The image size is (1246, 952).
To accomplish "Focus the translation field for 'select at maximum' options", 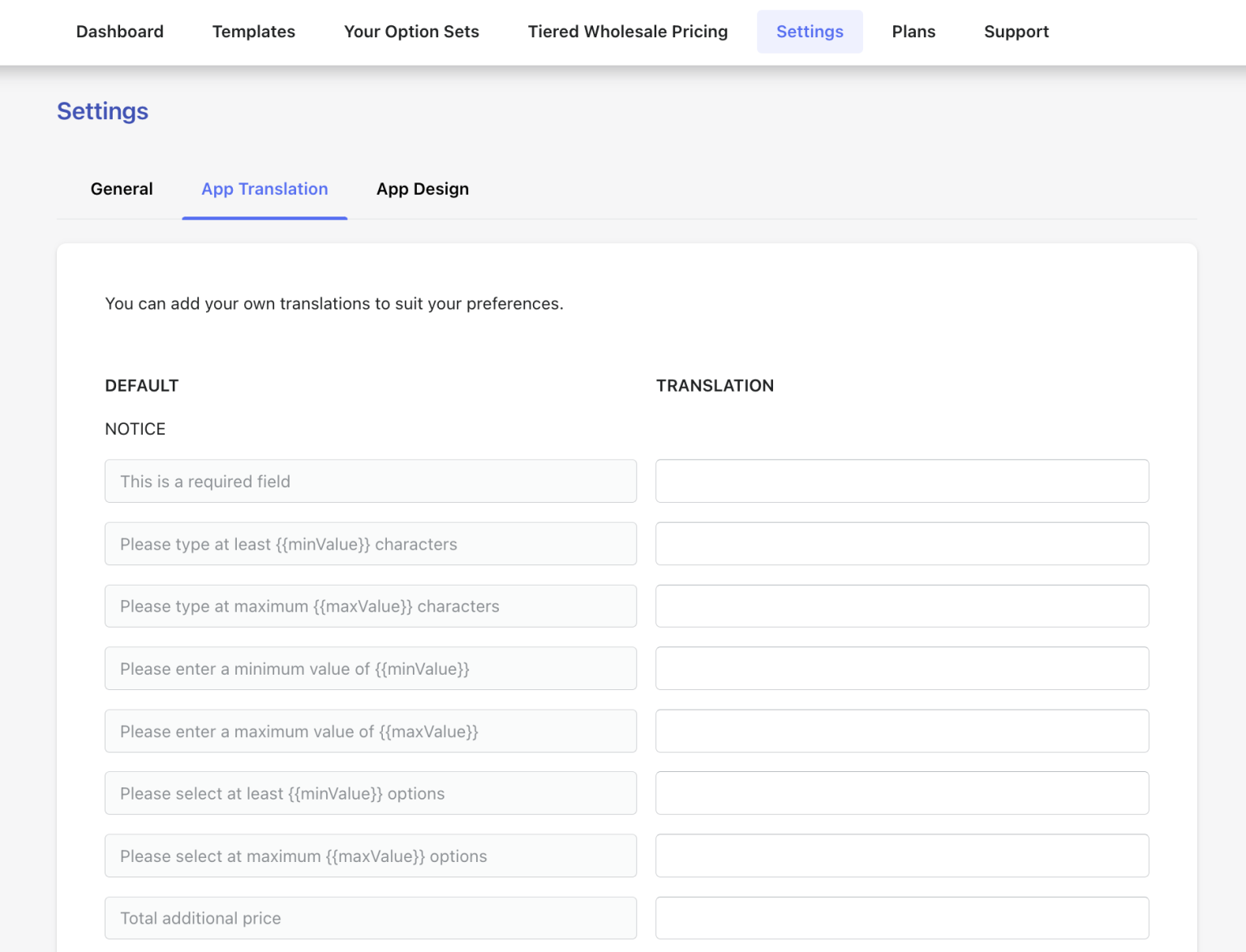I will click(x=902, y=856).
